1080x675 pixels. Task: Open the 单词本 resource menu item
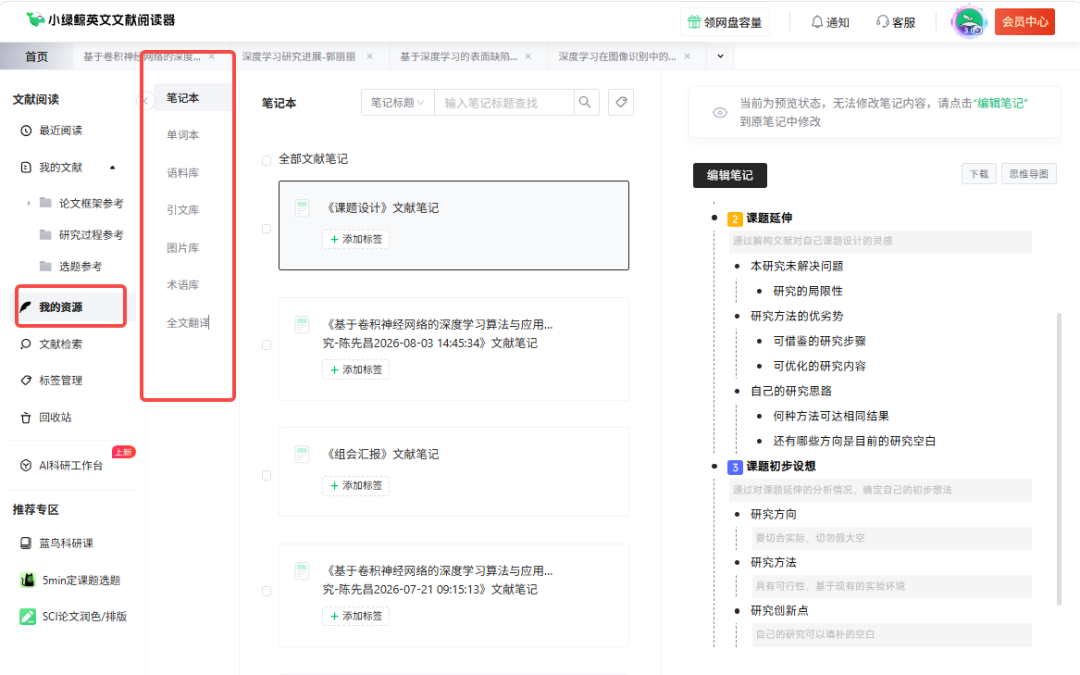[x=183, y=135]
